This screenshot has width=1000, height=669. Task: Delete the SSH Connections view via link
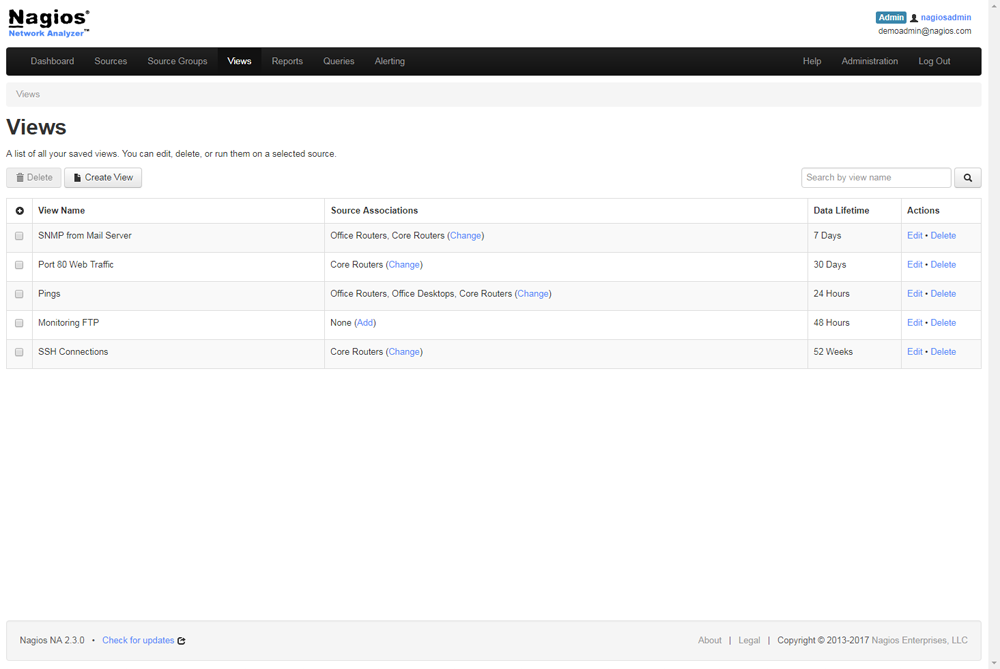pos(943,352)
